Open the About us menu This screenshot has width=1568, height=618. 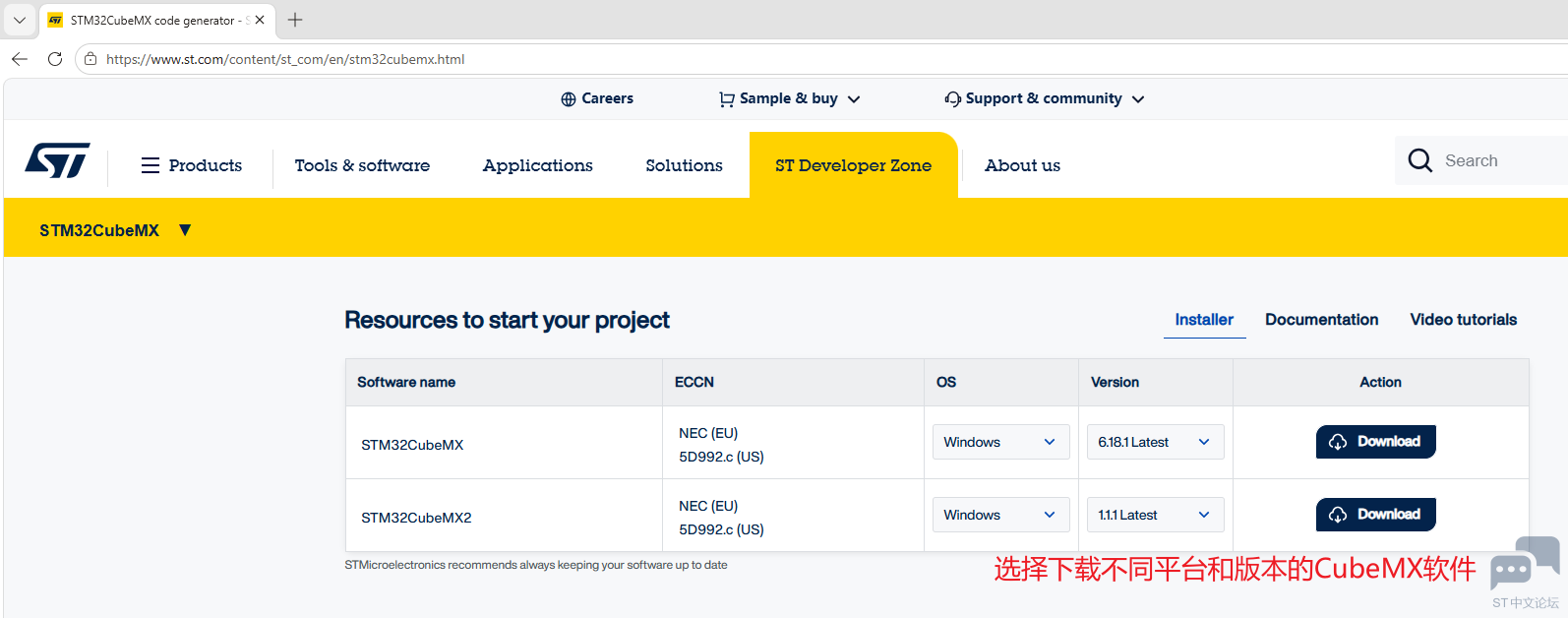(x=1022, y=165)
